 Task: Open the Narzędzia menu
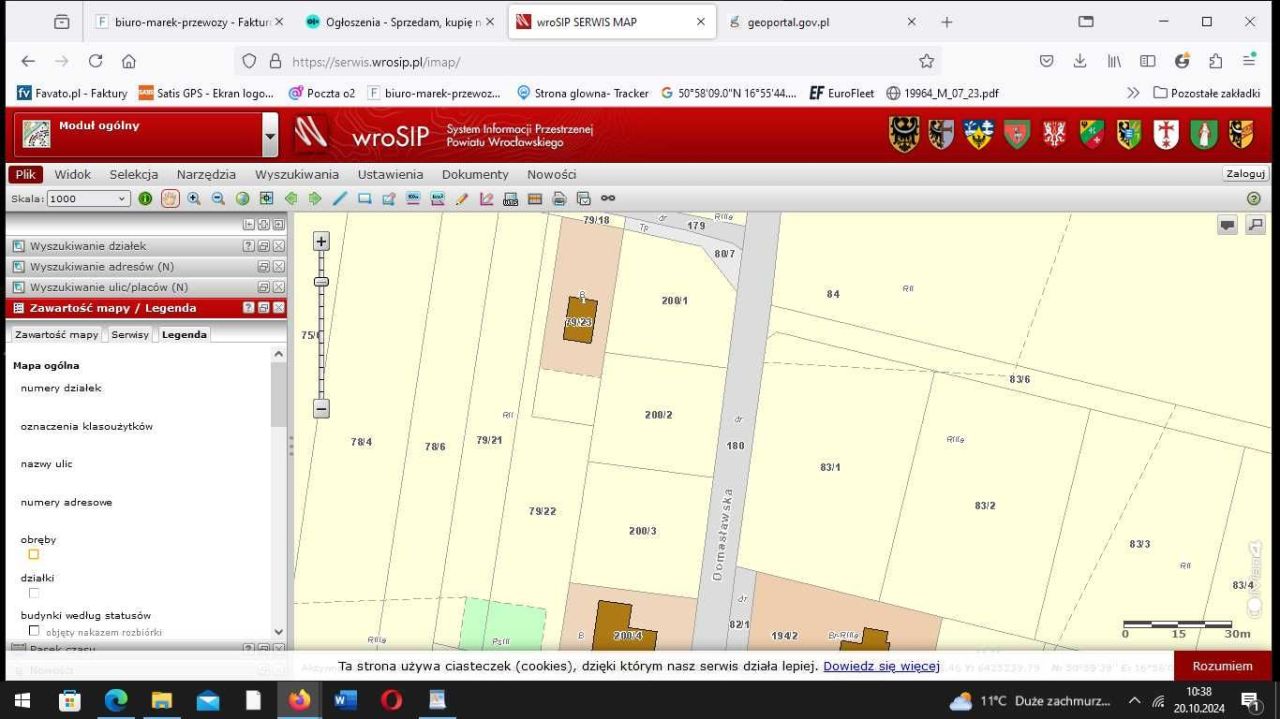click(x=206, y=174)
